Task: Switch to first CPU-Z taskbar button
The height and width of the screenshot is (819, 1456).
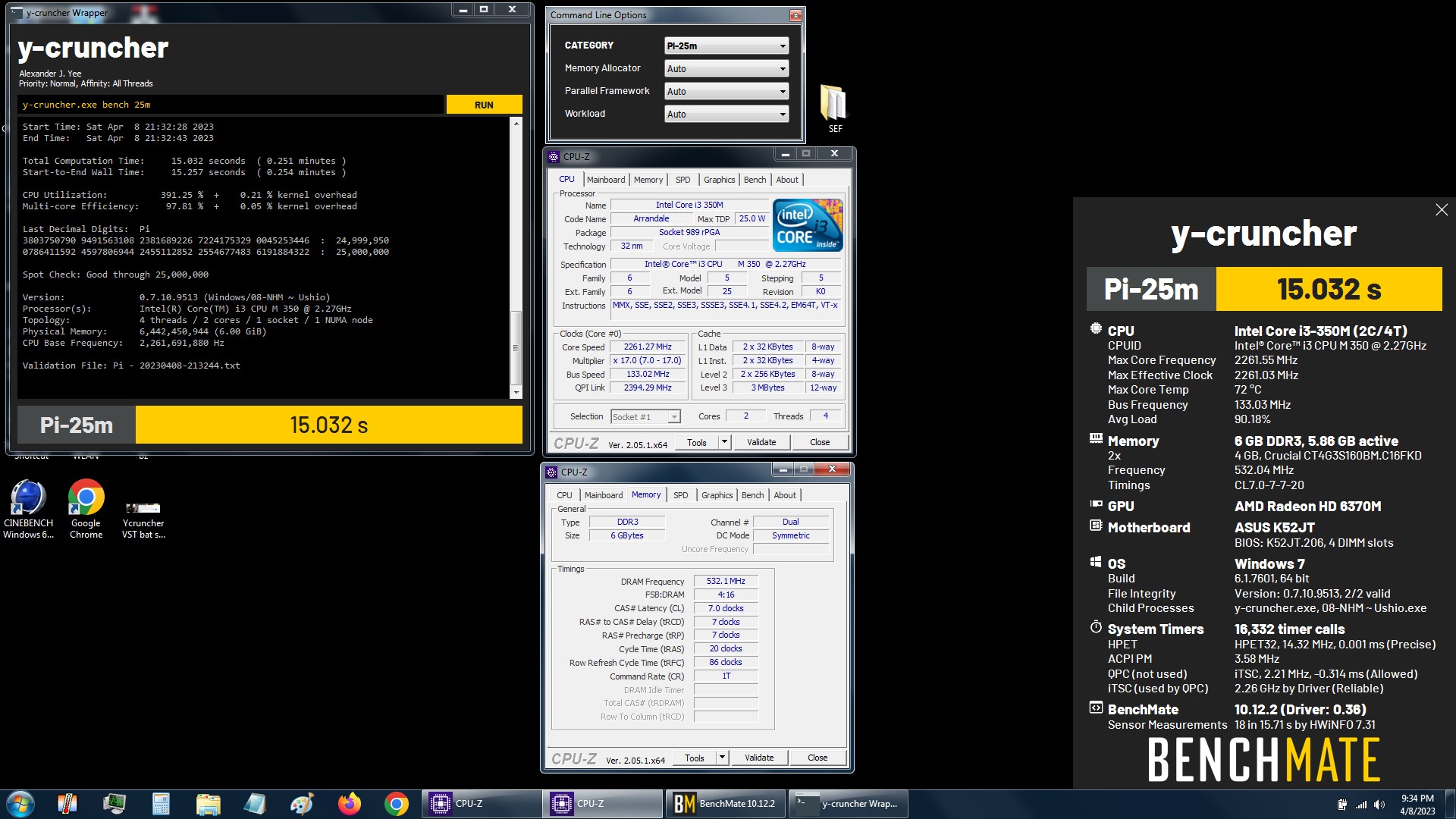Action: pos(482,804)
